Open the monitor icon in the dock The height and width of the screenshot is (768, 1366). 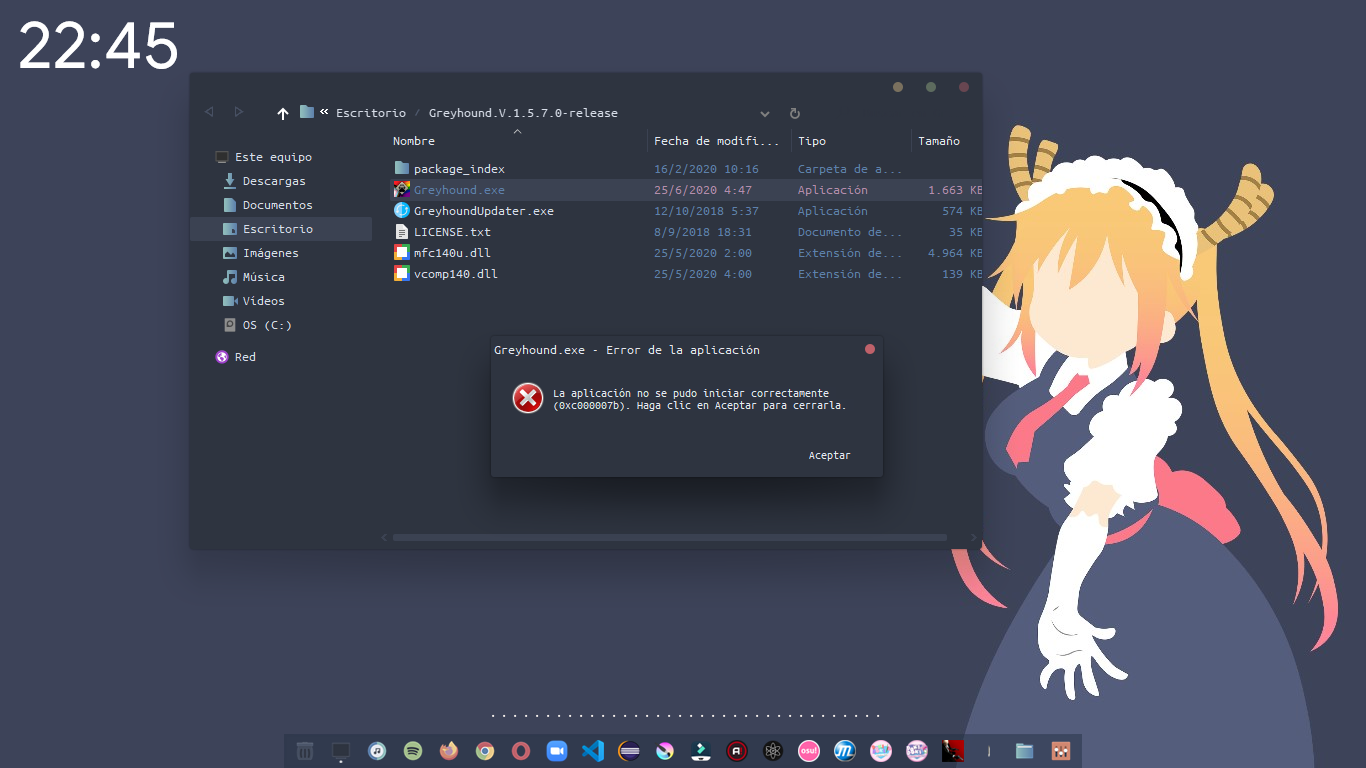(341, 751)
